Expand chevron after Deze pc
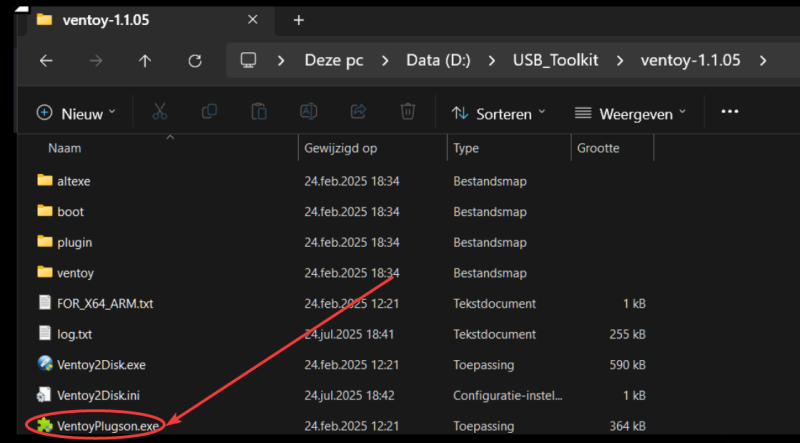This screenshot has width=800, height=443. pos(385,61)
